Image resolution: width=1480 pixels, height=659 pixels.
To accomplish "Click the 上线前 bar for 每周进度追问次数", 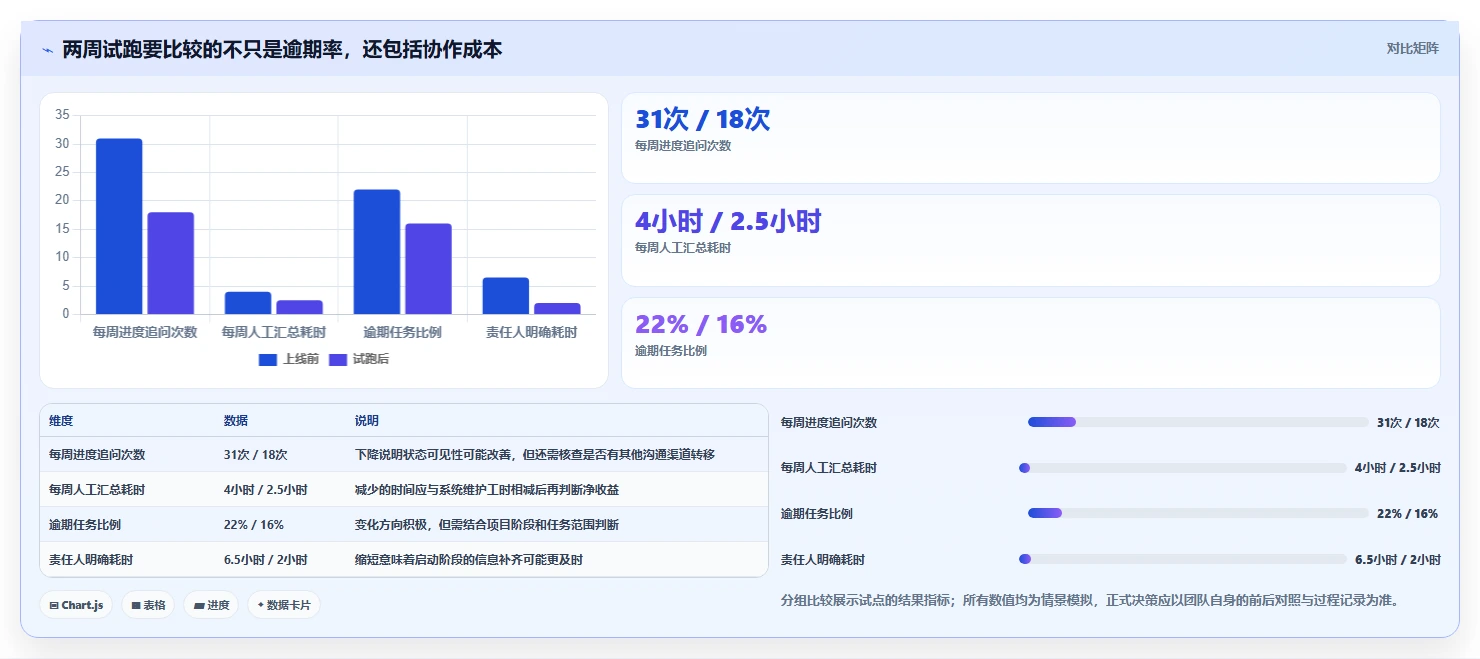I will [119, 226].
